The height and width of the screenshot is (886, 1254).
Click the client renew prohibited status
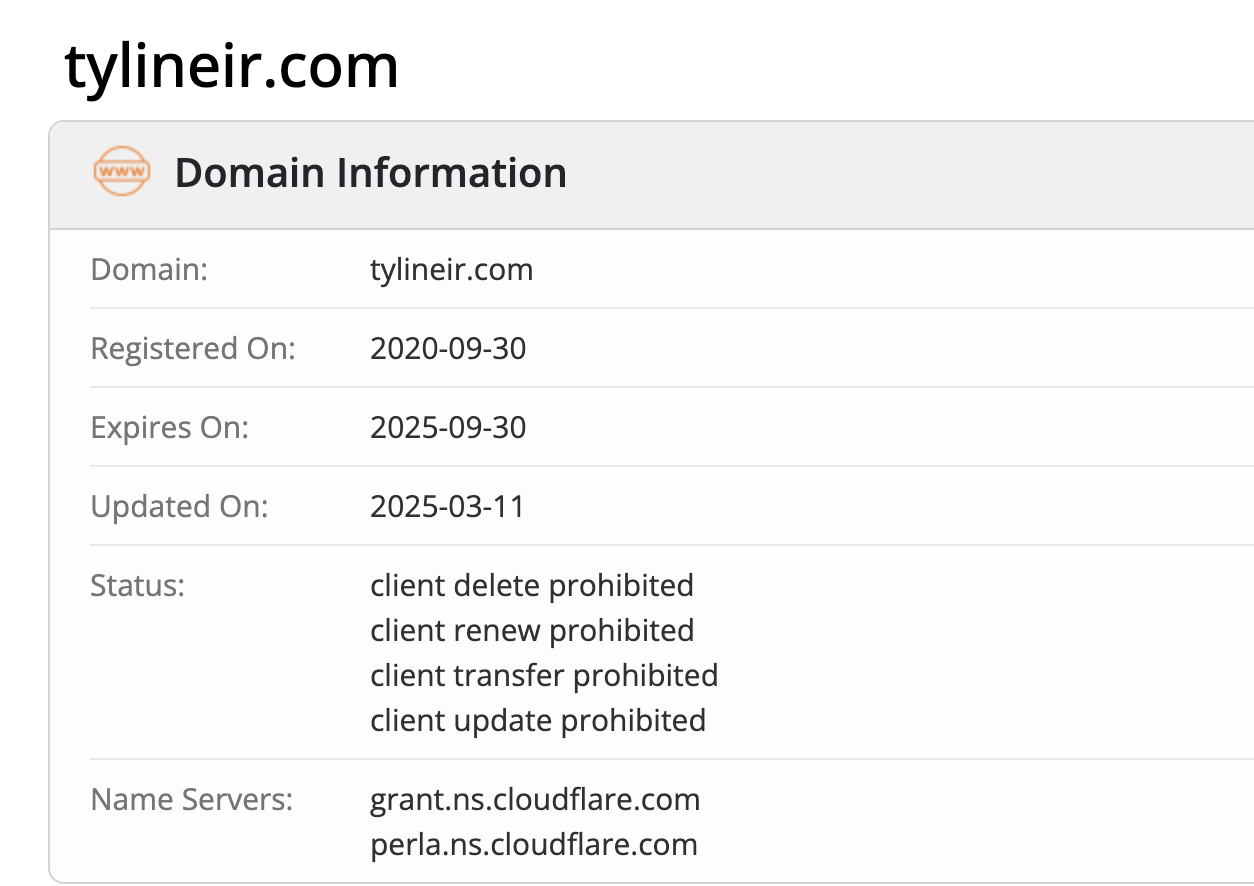tap(532, 630)
